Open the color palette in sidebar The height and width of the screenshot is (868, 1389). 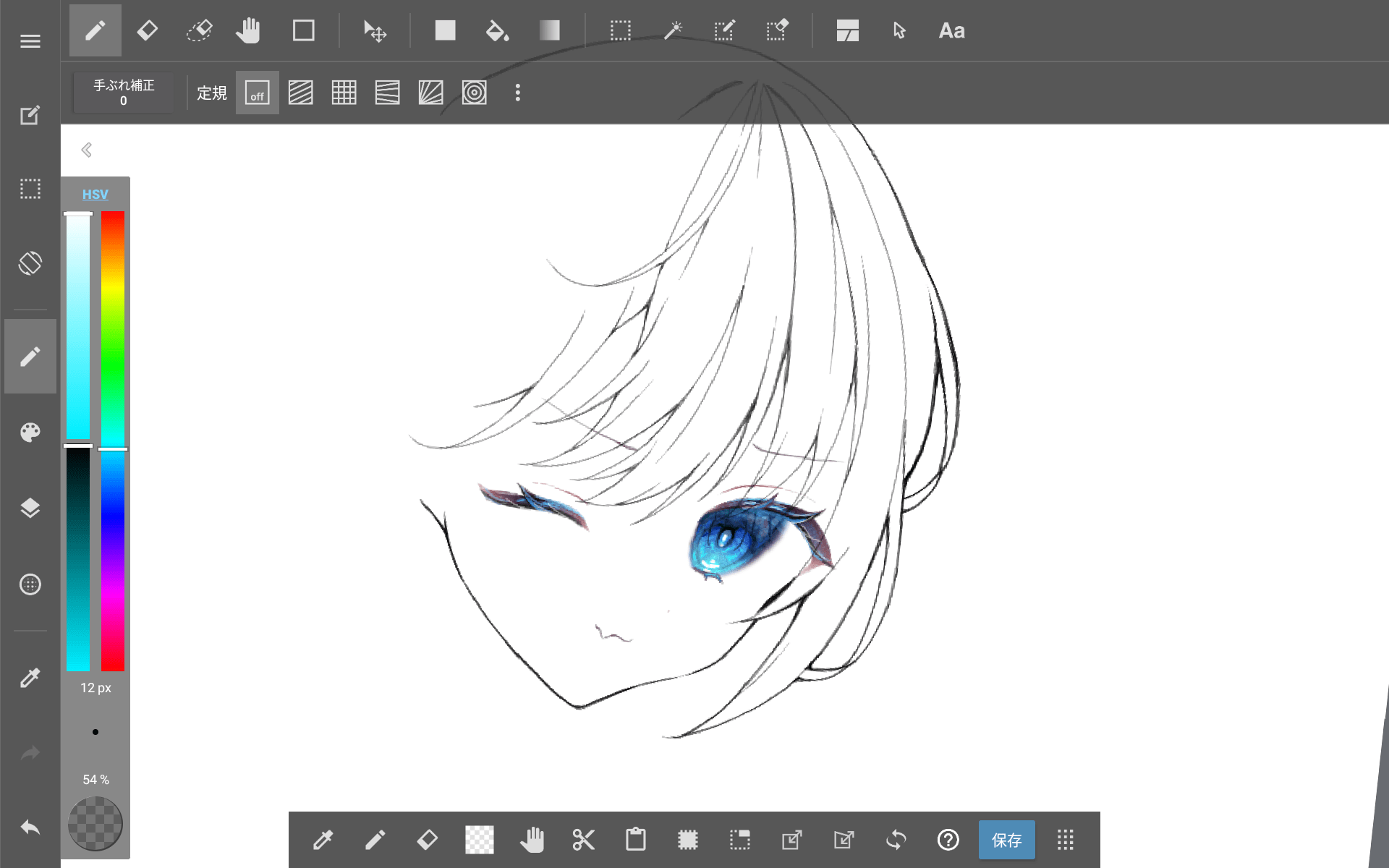30,433
